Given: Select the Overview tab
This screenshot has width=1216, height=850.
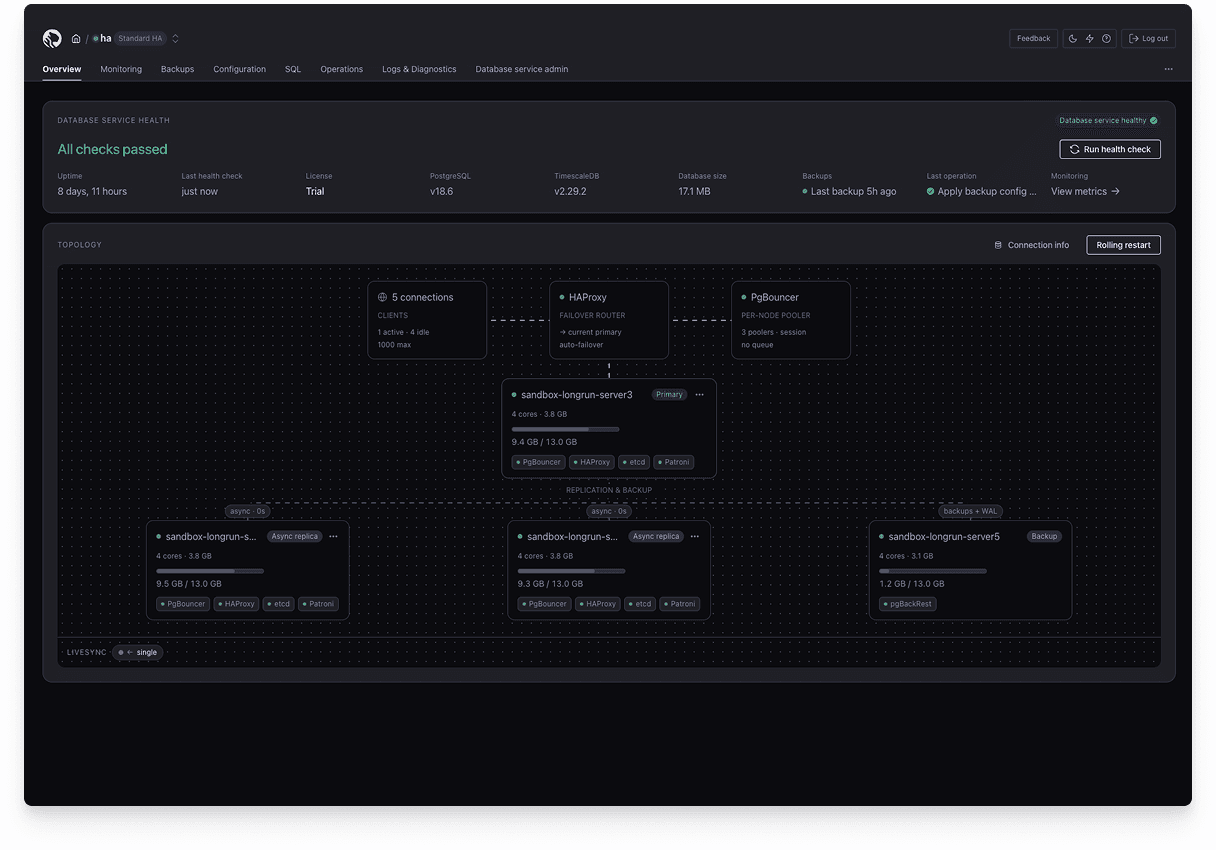Looking at the screenshot, I should tap(62, 69).
